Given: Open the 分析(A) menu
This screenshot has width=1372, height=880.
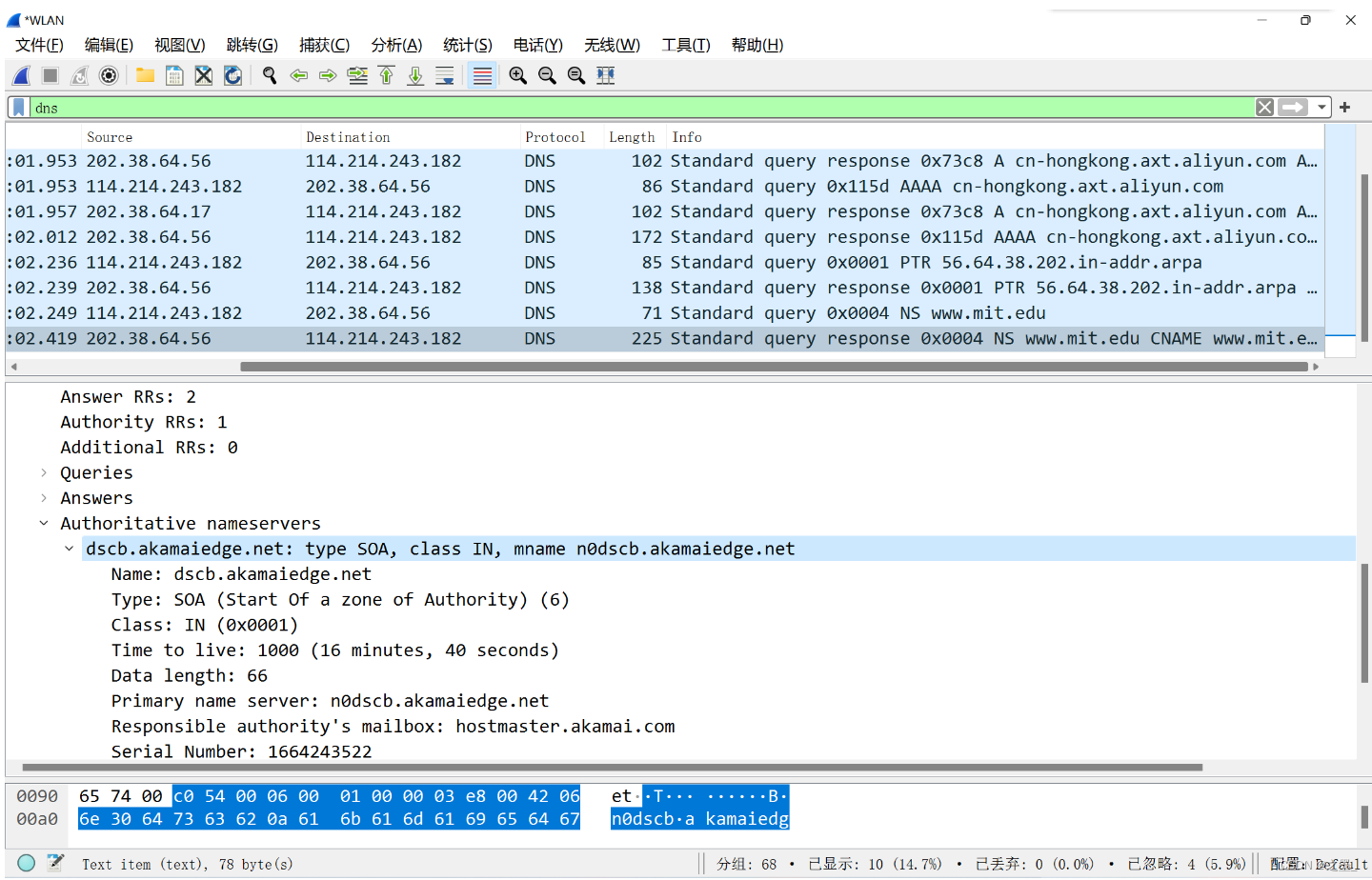Looking at the screenshot, I should (x=396, y=45).
